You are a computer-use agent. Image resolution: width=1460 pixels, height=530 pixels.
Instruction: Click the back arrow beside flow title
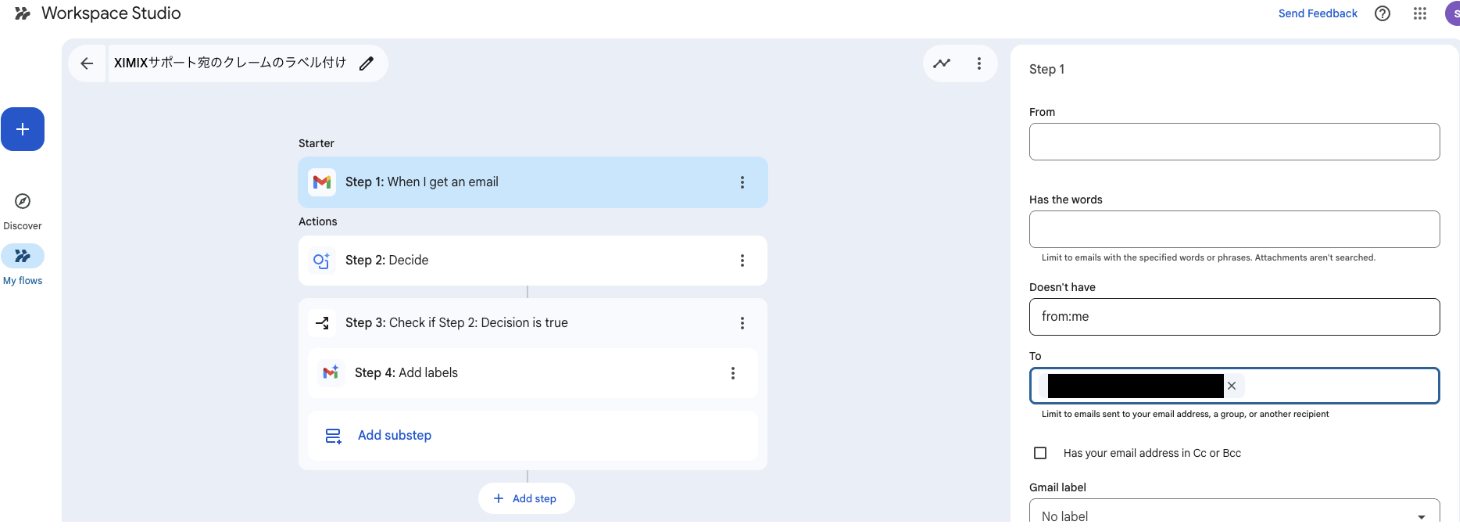tap(87, 64)
